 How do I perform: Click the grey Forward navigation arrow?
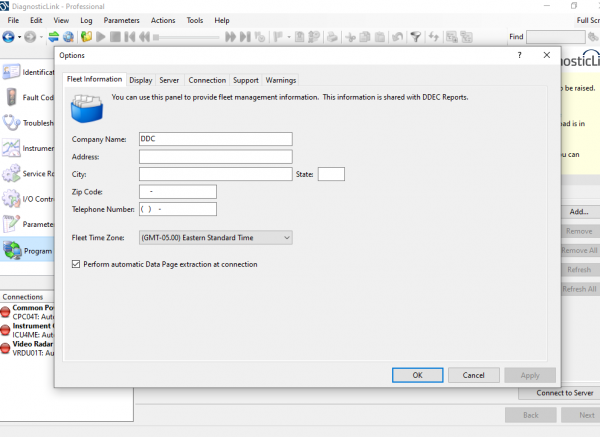pos(30,37)
